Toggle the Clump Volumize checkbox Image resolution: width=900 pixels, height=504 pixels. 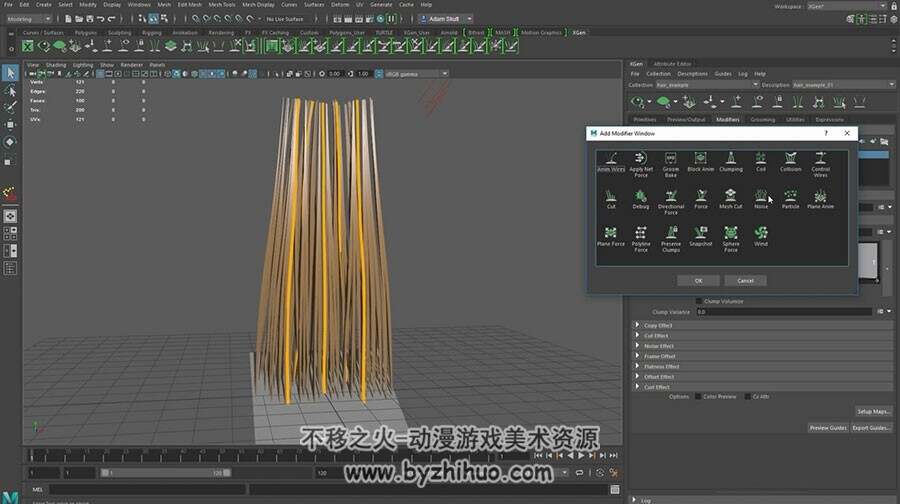699,301
